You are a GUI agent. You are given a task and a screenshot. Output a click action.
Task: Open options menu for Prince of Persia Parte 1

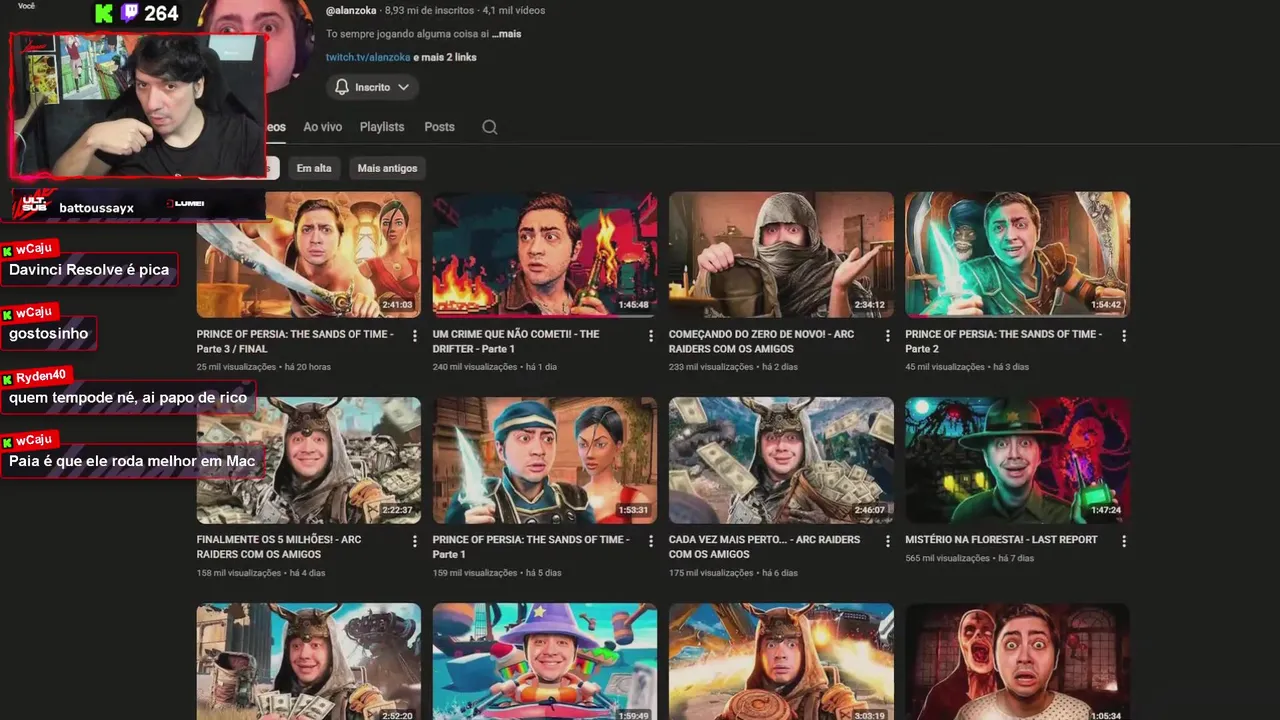point(651,541)
